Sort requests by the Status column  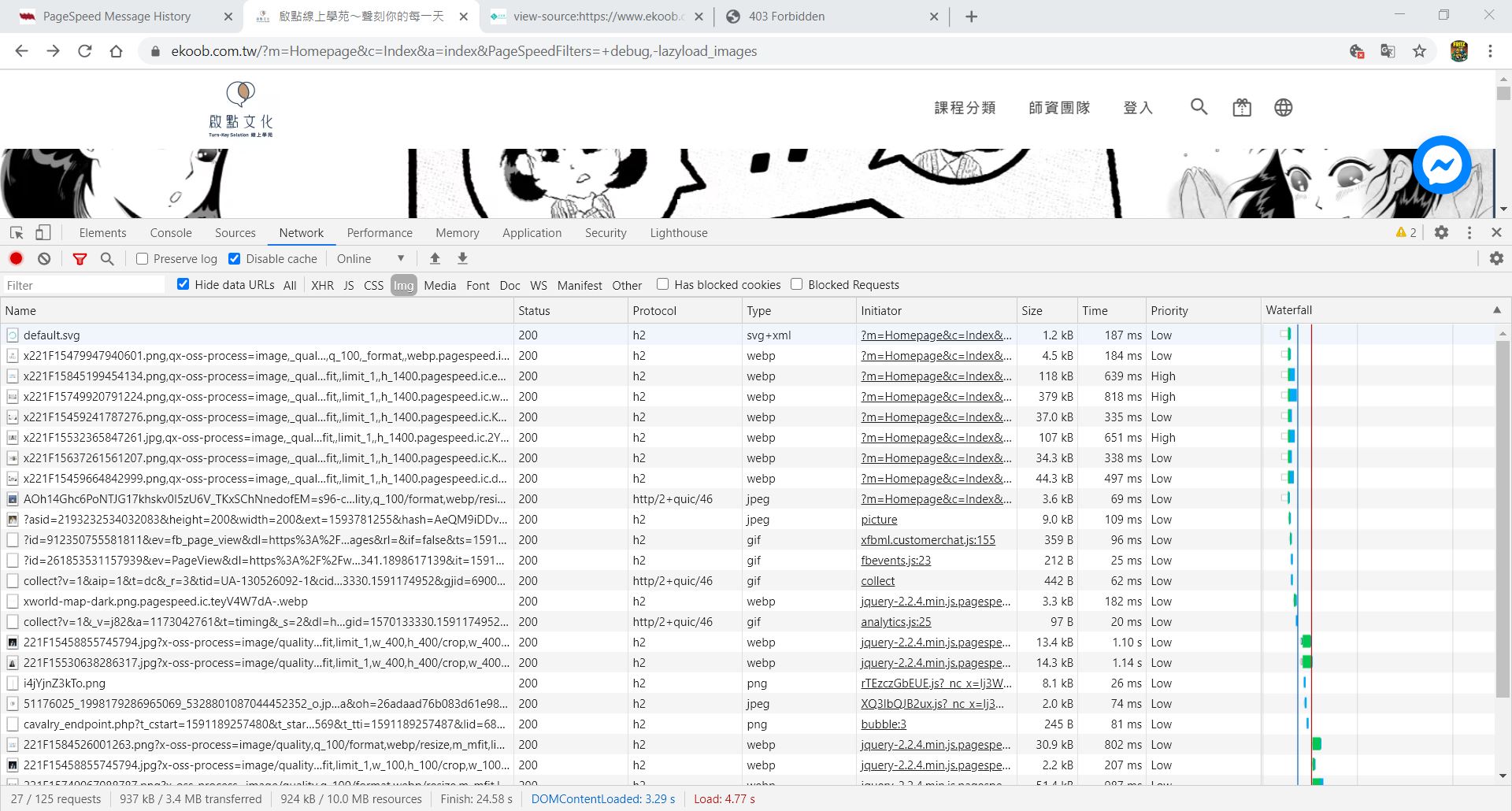pos(571,310)
